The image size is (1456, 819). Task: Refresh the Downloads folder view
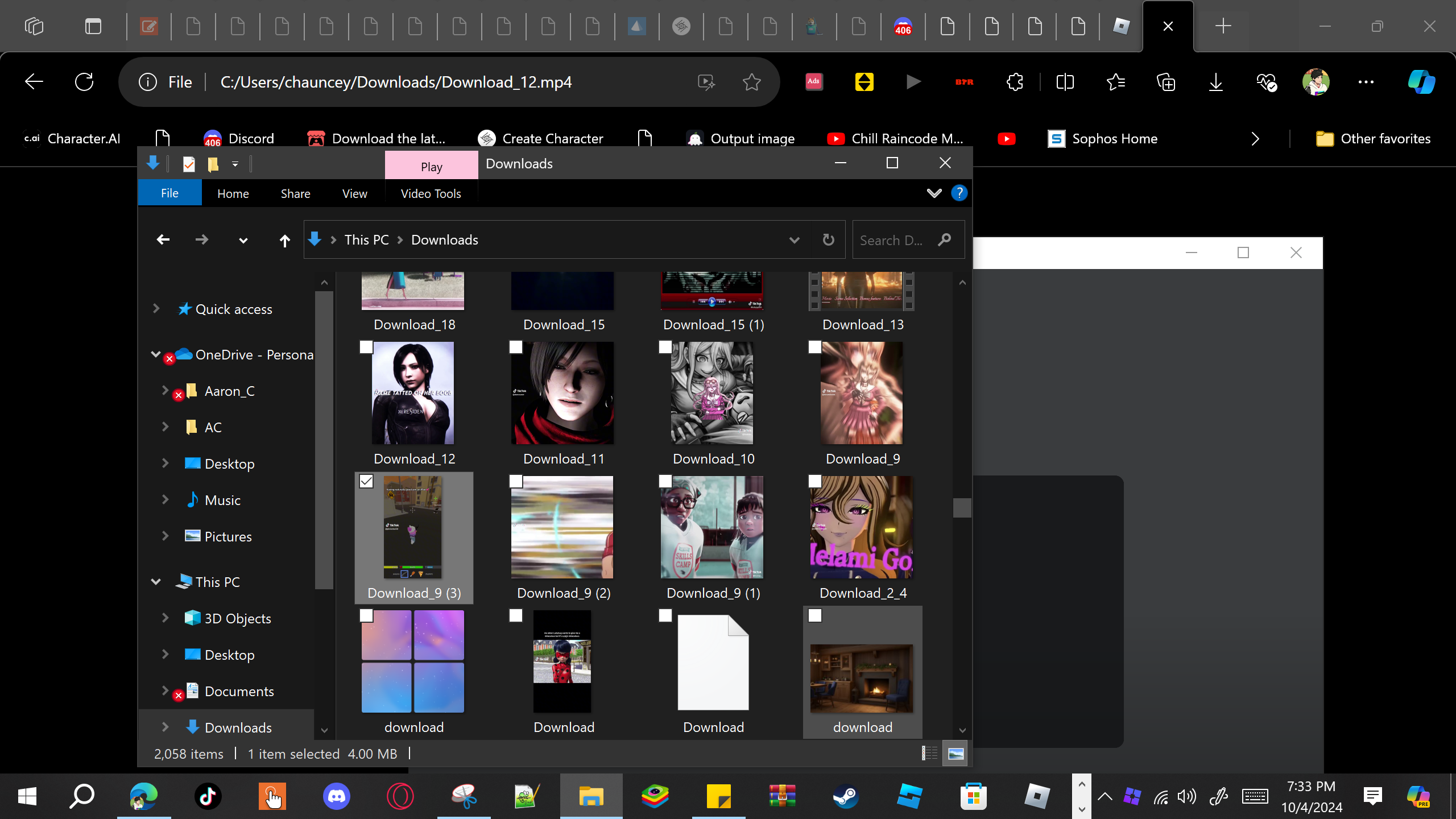[x=829, y=240]
